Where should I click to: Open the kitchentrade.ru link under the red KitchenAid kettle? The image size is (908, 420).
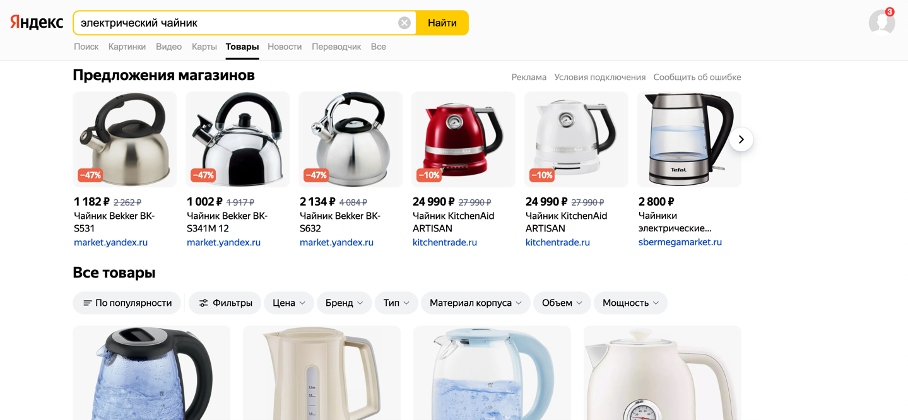coord(445,242)
